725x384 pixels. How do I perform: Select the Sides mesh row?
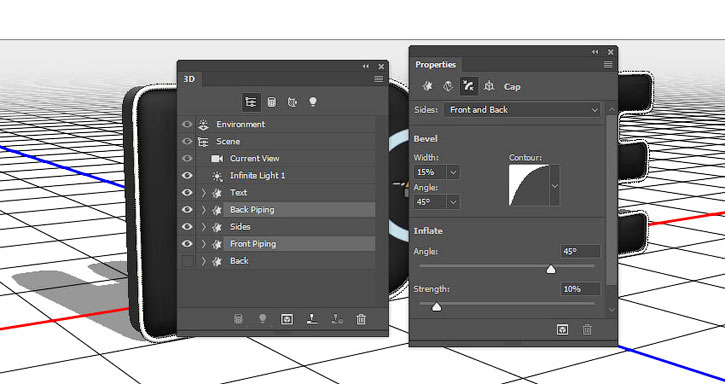(299, 227)
